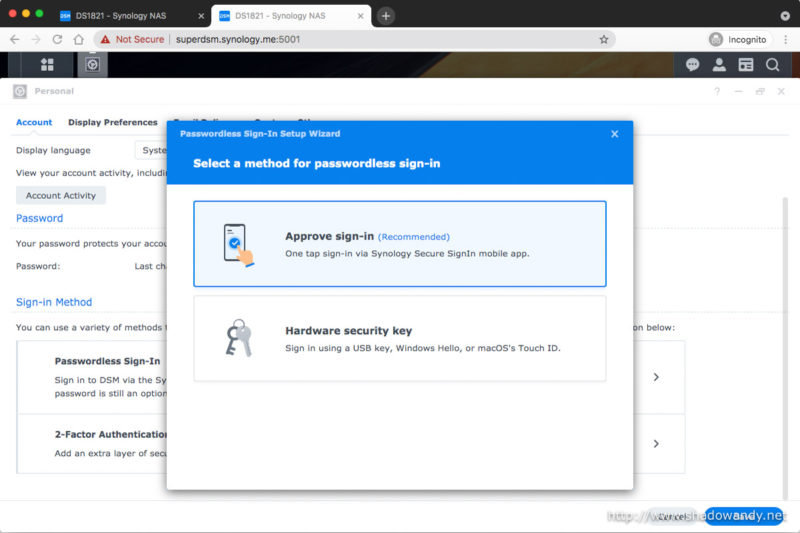Click the Password section heading

tap(39, 218)
